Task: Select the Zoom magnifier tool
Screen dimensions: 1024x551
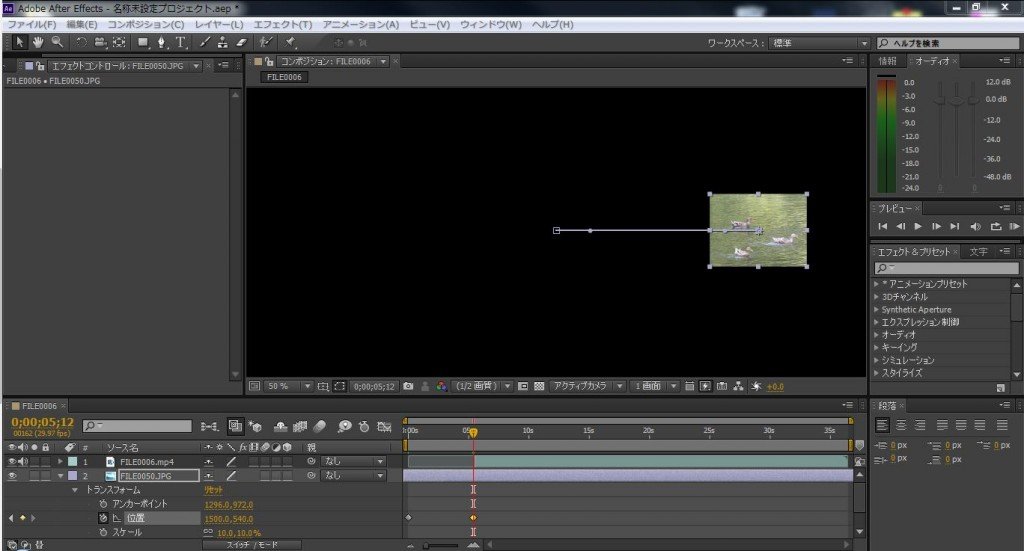Action: [x=57, y=42]
